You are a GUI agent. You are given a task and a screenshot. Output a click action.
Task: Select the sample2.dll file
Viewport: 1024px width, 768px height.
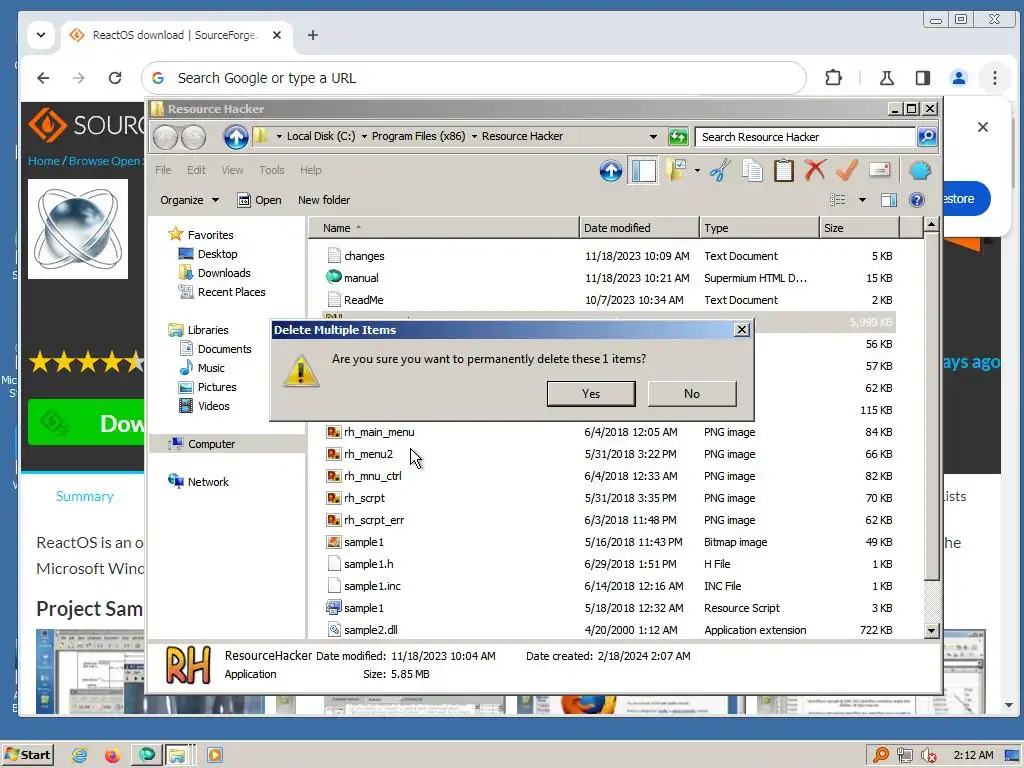(370, 630)
